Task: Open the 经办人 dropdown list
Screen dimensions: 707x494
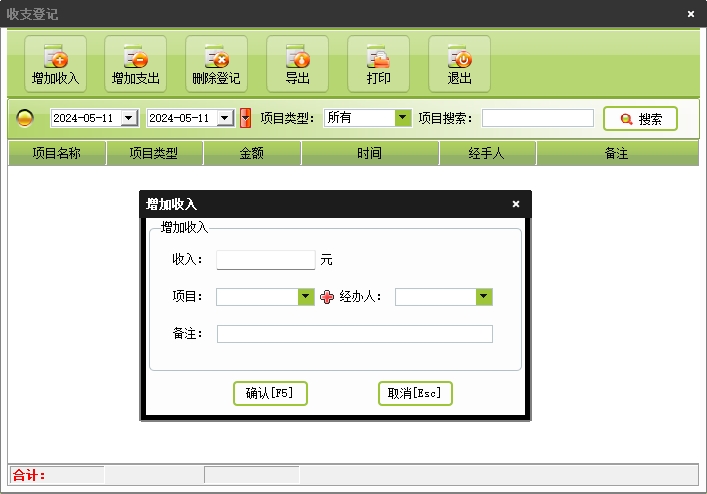Action: pyautogui.click(x=484, y=297)
